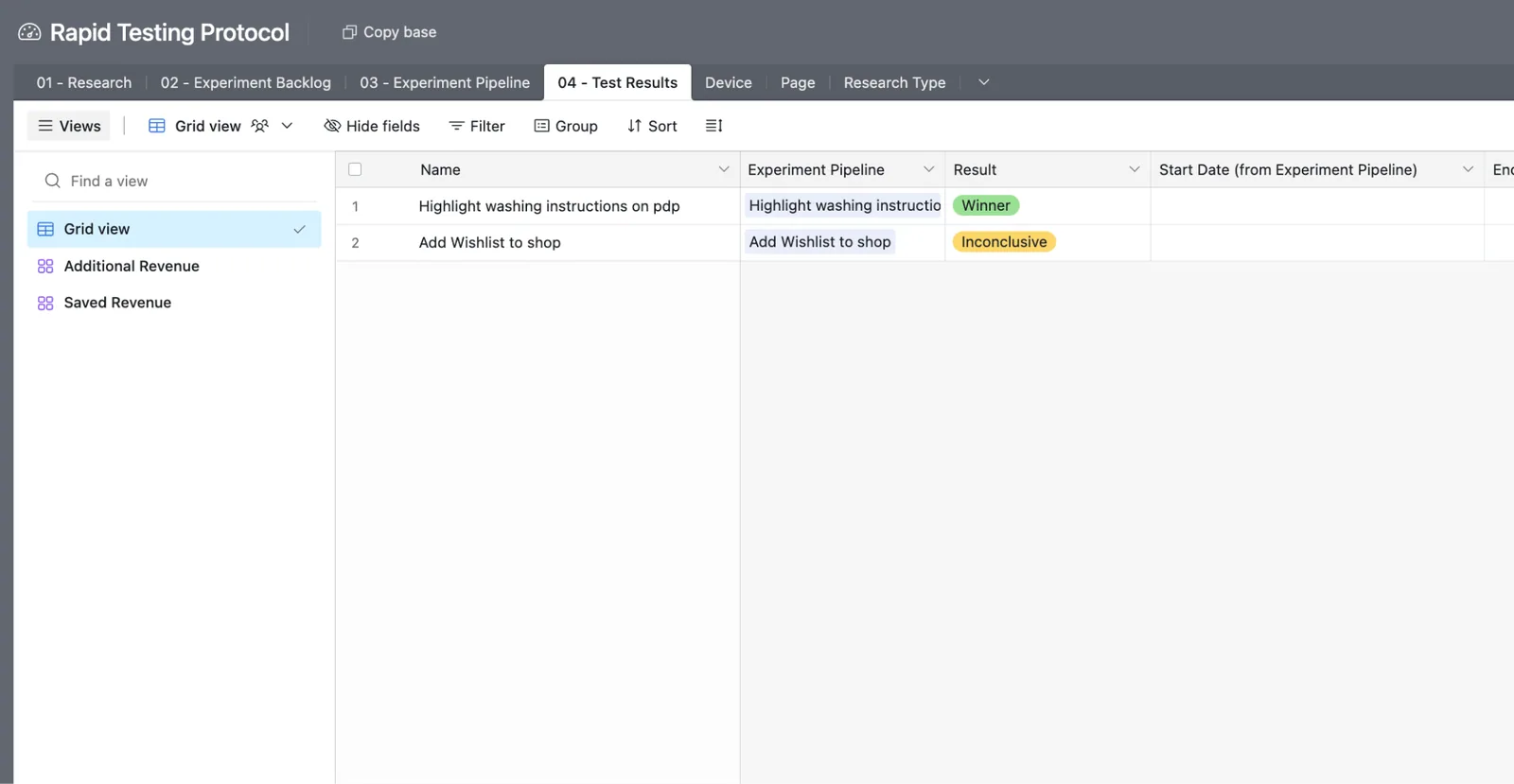Click the Group button label
Image resolution: width=1514 pixels, height=784 pixels.
click(576, 126)
